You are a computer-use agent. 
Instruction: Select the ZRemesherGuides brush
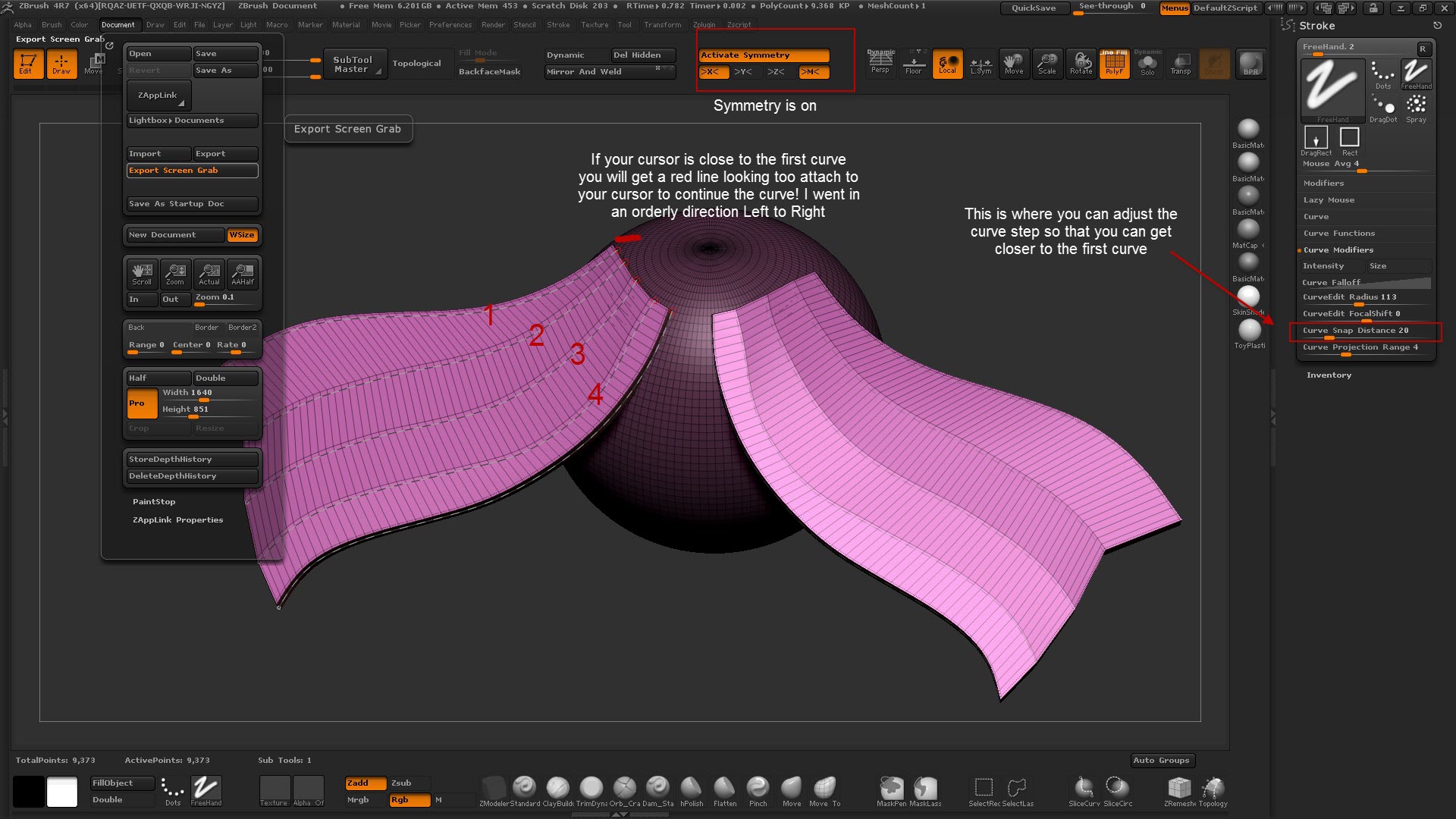pos(1179,791)
